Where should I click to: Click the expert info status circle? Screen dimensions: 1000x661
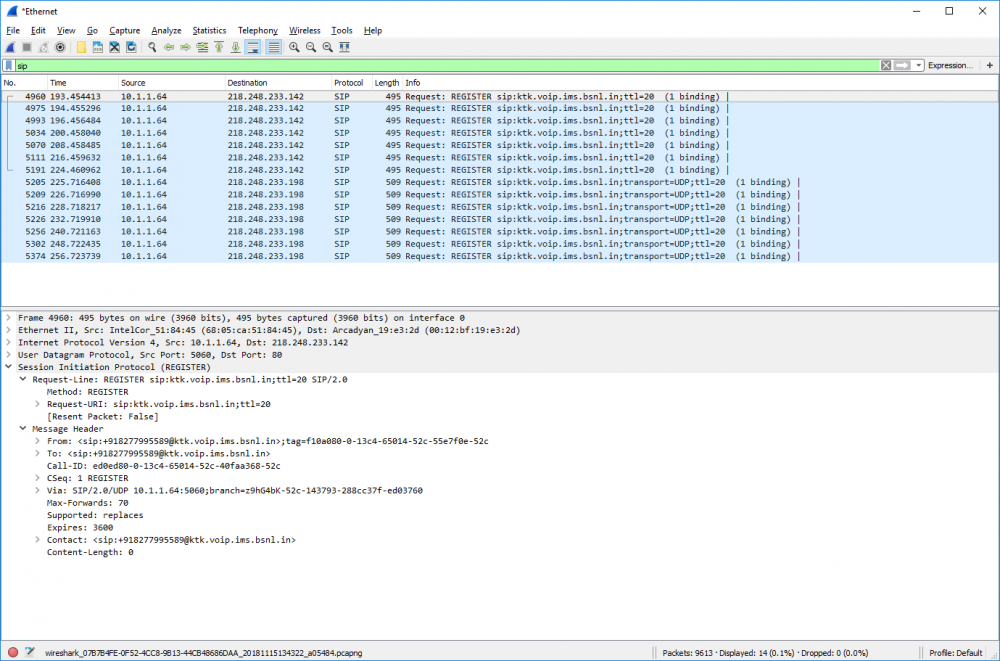pyautogui.click(x=12, y=652)
